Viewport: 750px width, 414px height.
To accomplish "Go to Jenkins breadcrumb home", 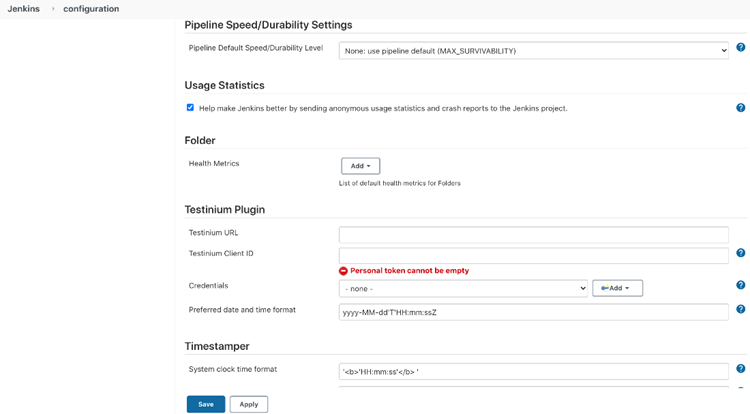I will (23, 9).
